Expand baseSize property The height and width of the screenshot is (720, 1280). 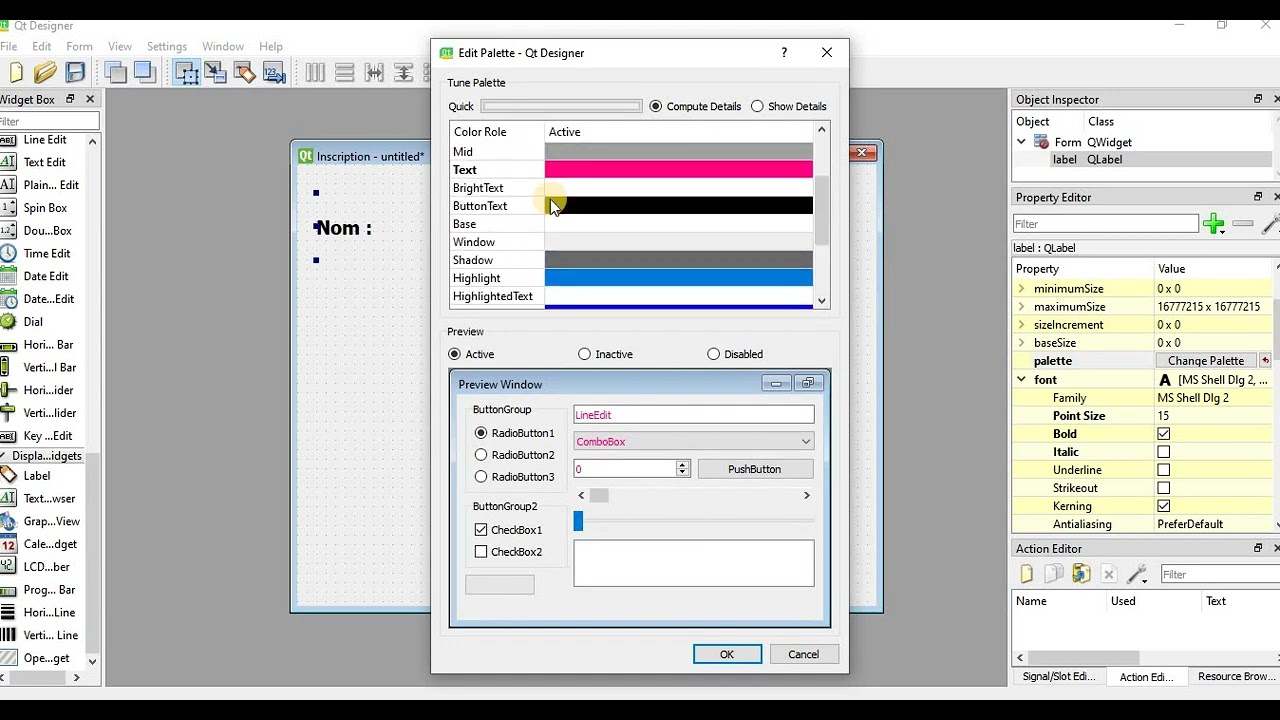[1021, 343]
